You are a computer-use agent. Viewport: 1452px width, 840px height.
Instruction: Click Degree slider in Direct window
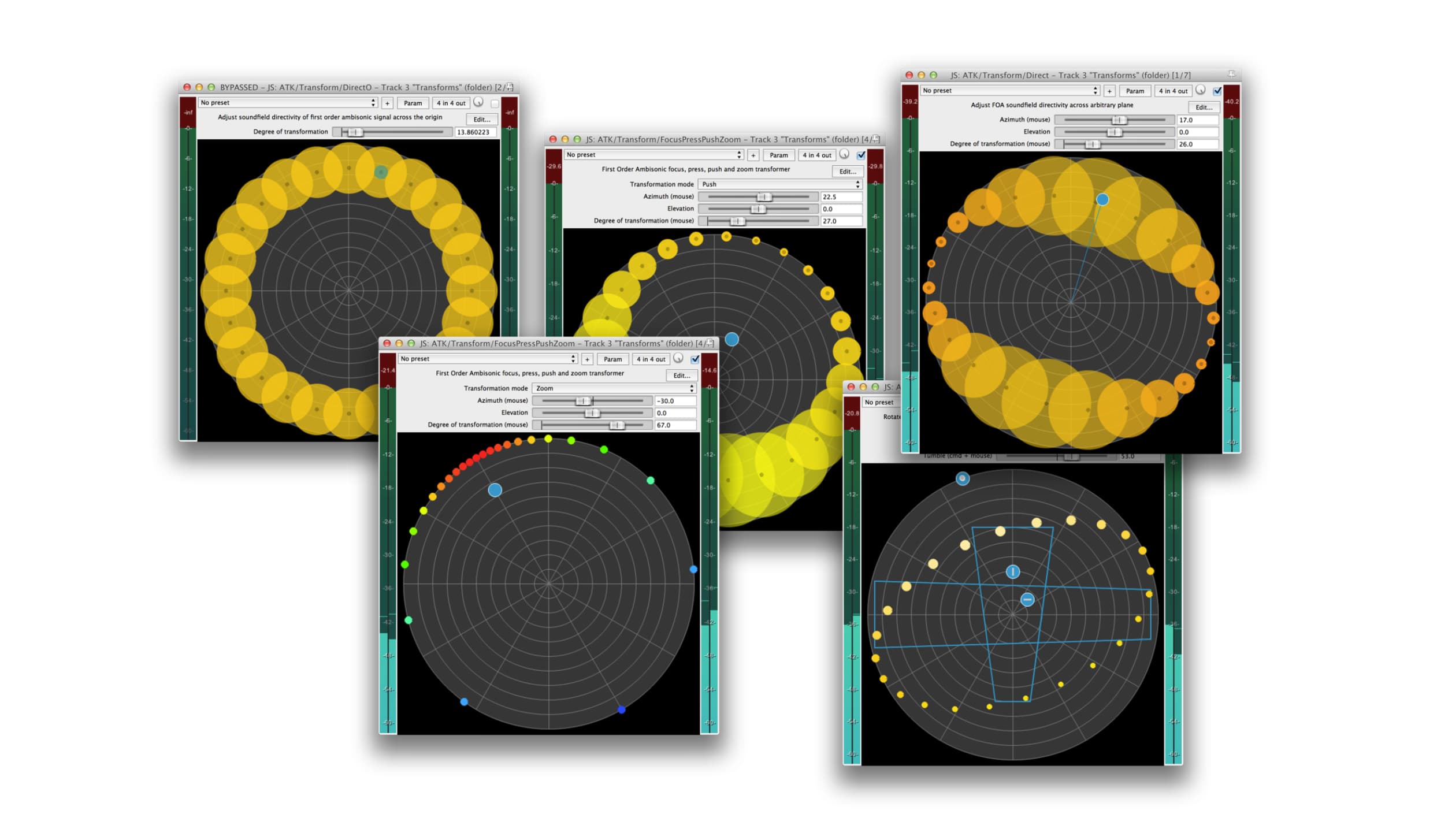point(1115,144)
